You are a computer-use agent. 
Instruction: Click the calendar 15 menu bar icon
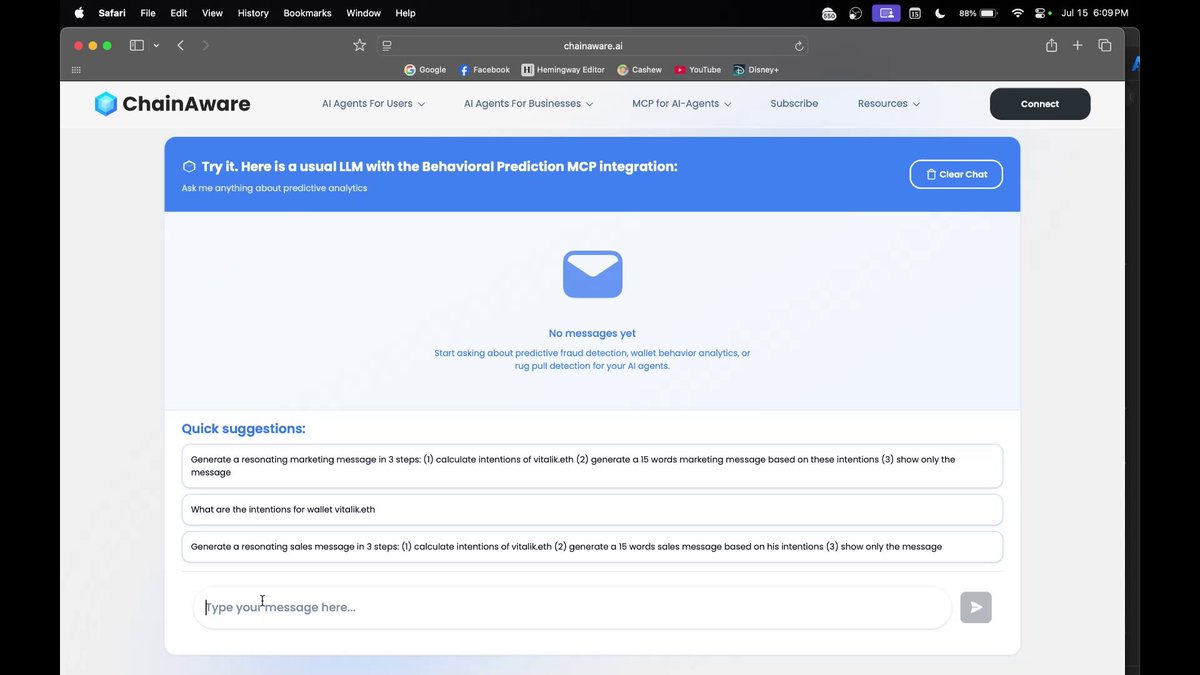click(x=915, y=13)
